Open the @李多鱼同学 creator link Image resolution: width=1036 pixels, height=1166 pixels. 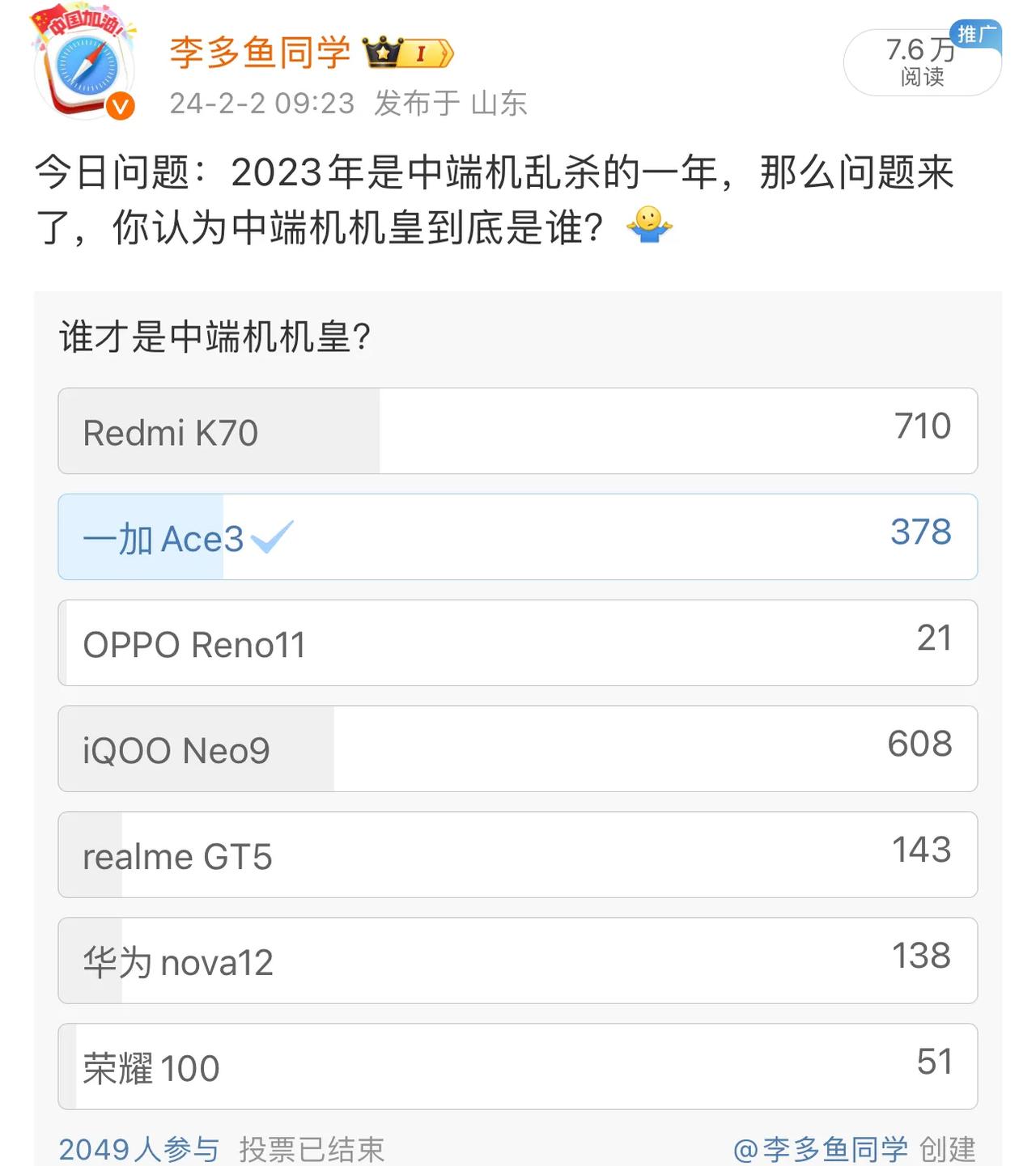[x=821, y=1149]
